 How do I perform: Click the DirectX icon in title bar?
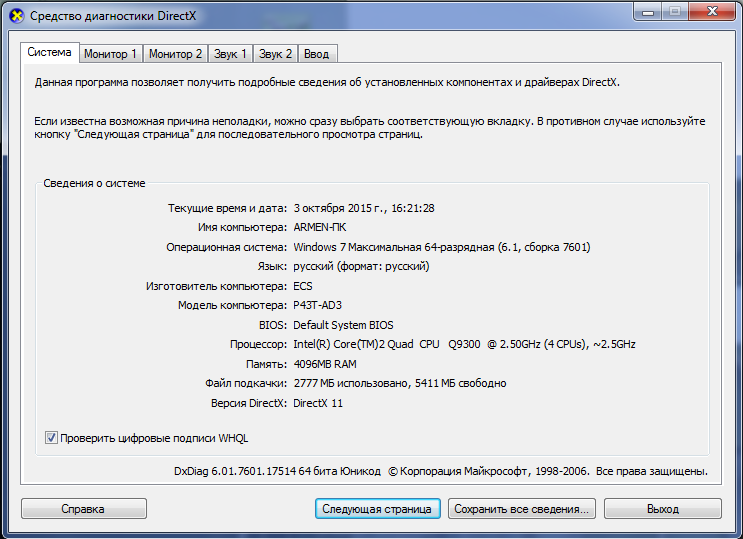17,16
